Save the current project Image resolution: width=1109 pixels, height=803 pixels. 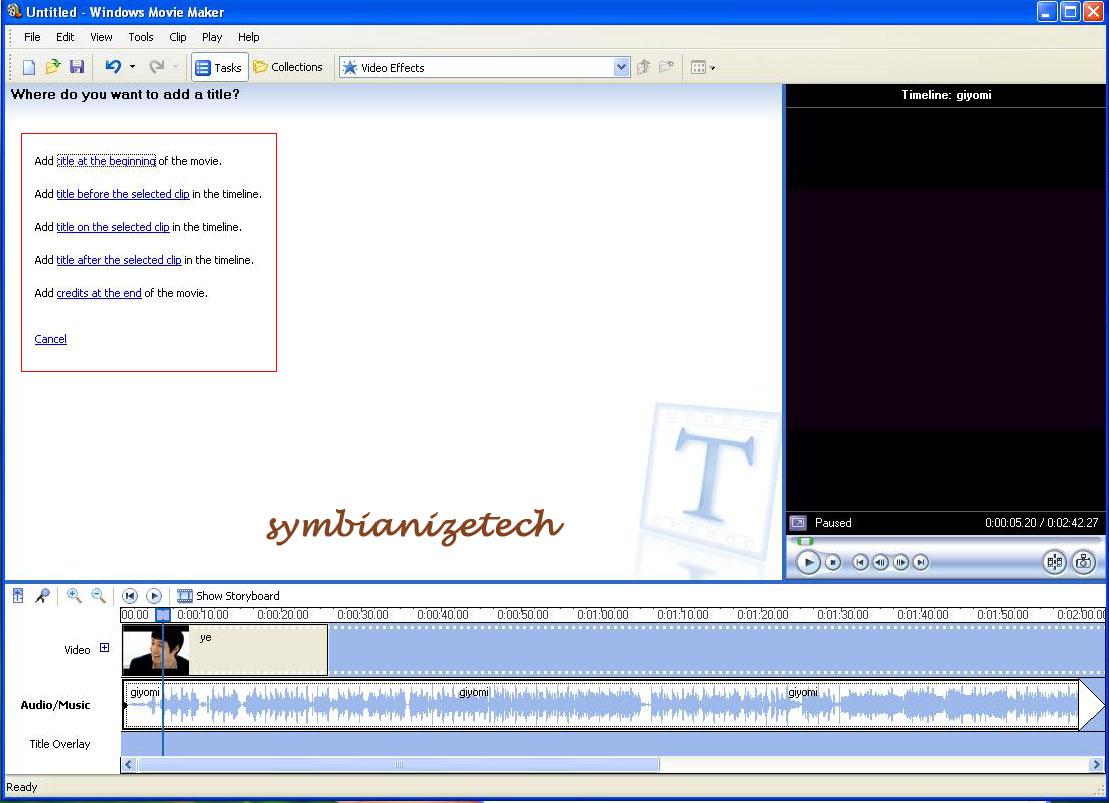click(77, 66)
